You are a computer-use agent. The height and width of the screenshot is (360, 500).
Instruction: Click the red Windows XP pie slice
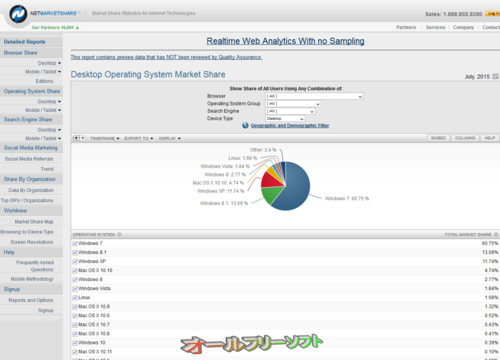coord(271,180)
